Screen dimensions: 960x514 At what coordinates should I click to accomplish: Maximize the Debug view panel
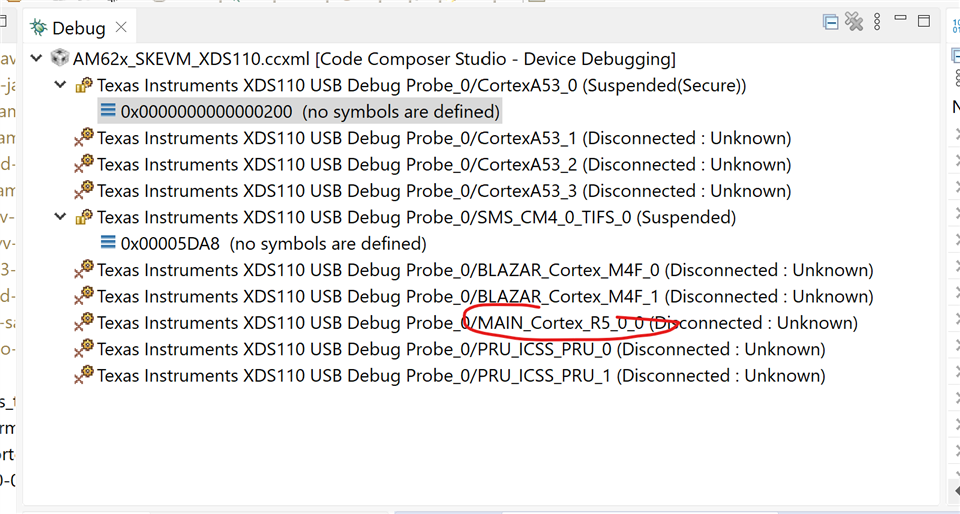924,21
